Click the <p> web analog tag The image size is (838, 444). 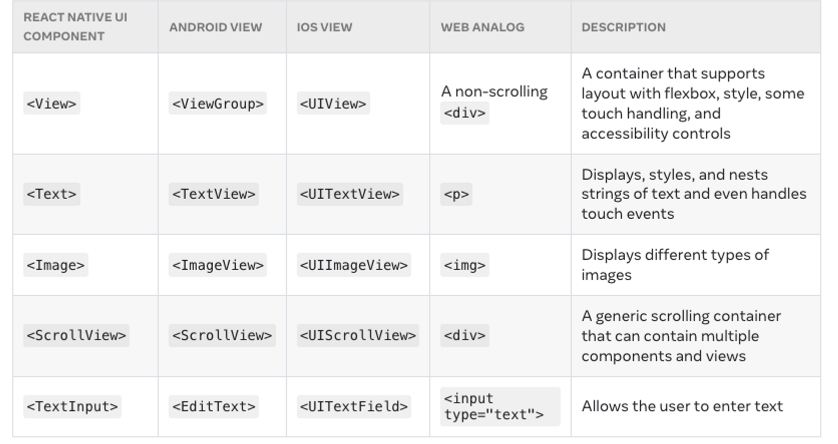tap(456, 194)
